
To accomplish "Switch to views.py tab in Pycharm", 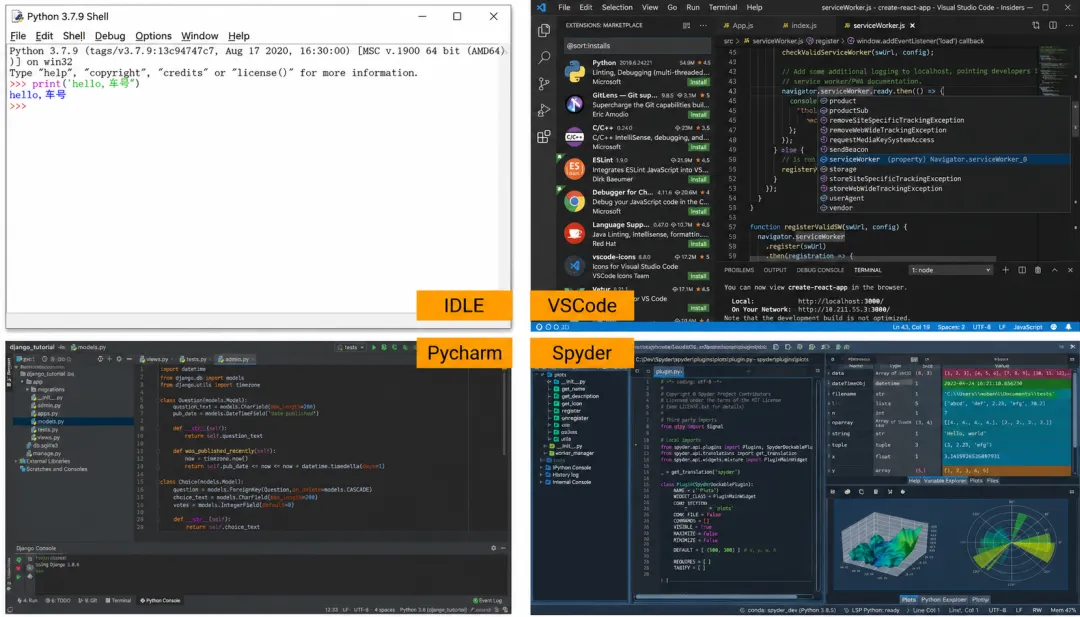I will pyautogui.click(x=154, y=359).
